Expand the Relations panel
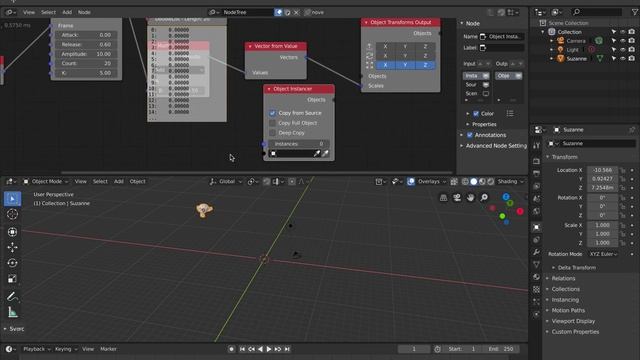Viewport: 640px width, 360px height. click(x=563, y=278)
